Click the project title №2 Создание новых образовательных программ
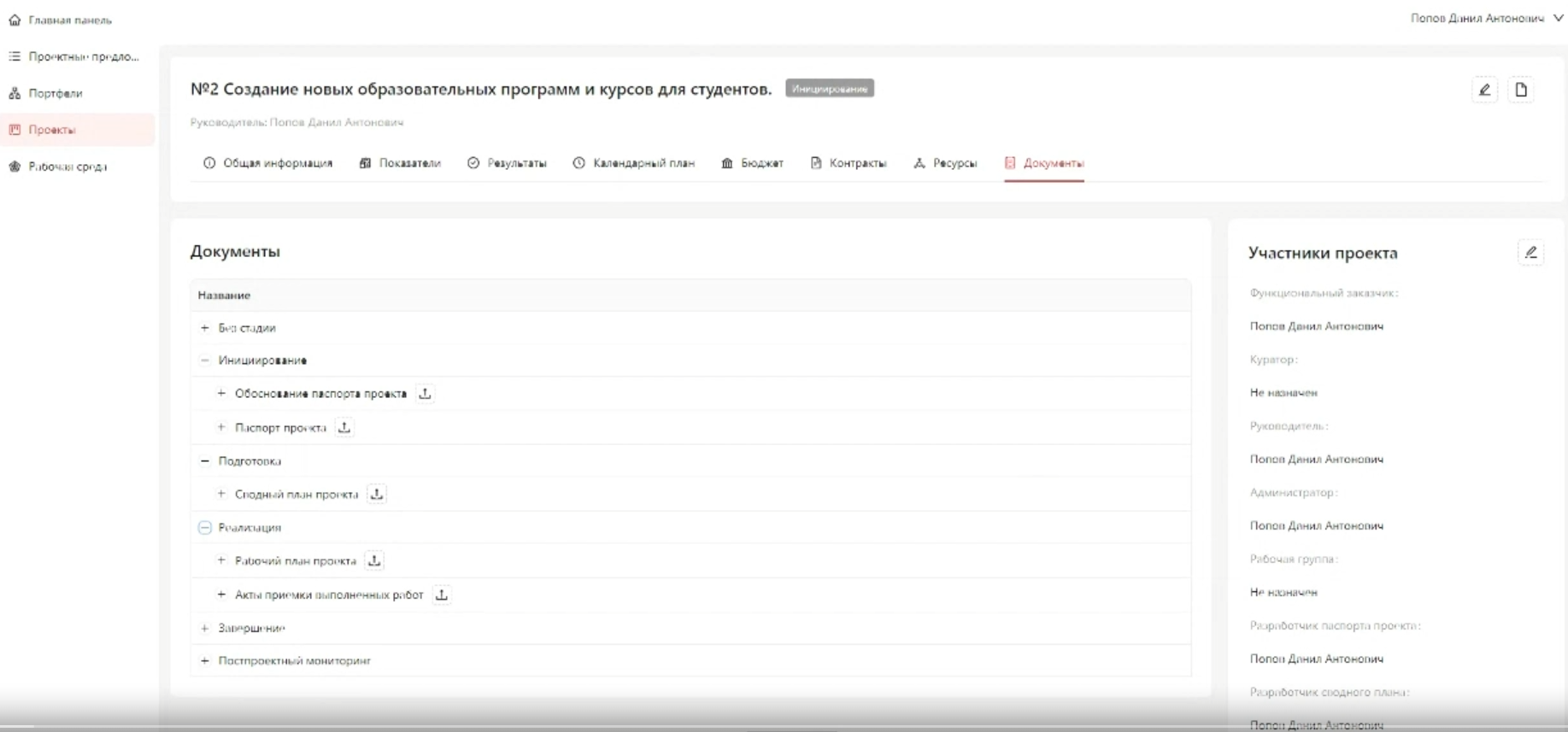 point(481,89)
